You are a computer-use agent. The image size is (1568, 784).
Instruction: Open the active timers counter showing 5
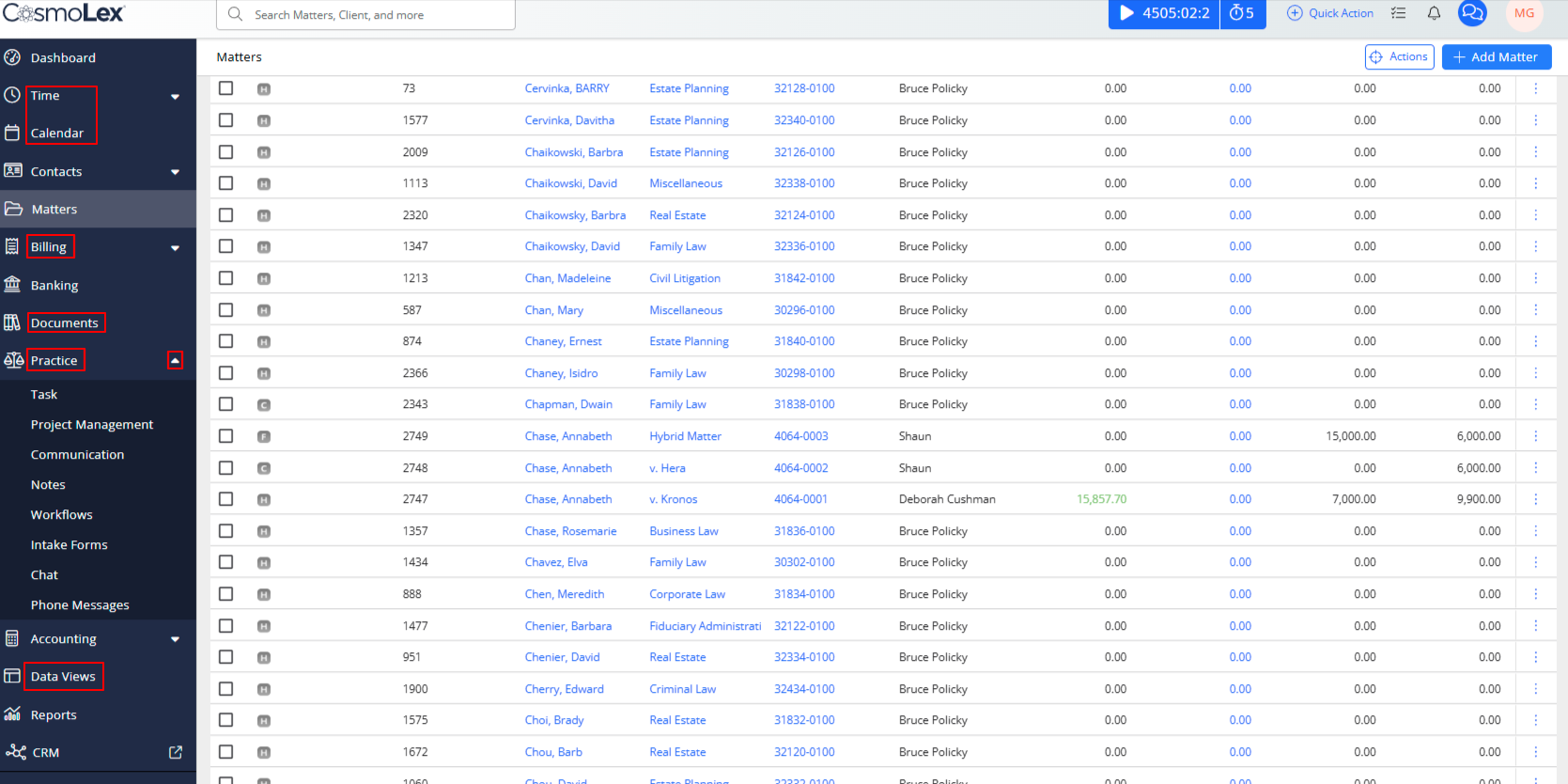click(x=1242, y=13)
